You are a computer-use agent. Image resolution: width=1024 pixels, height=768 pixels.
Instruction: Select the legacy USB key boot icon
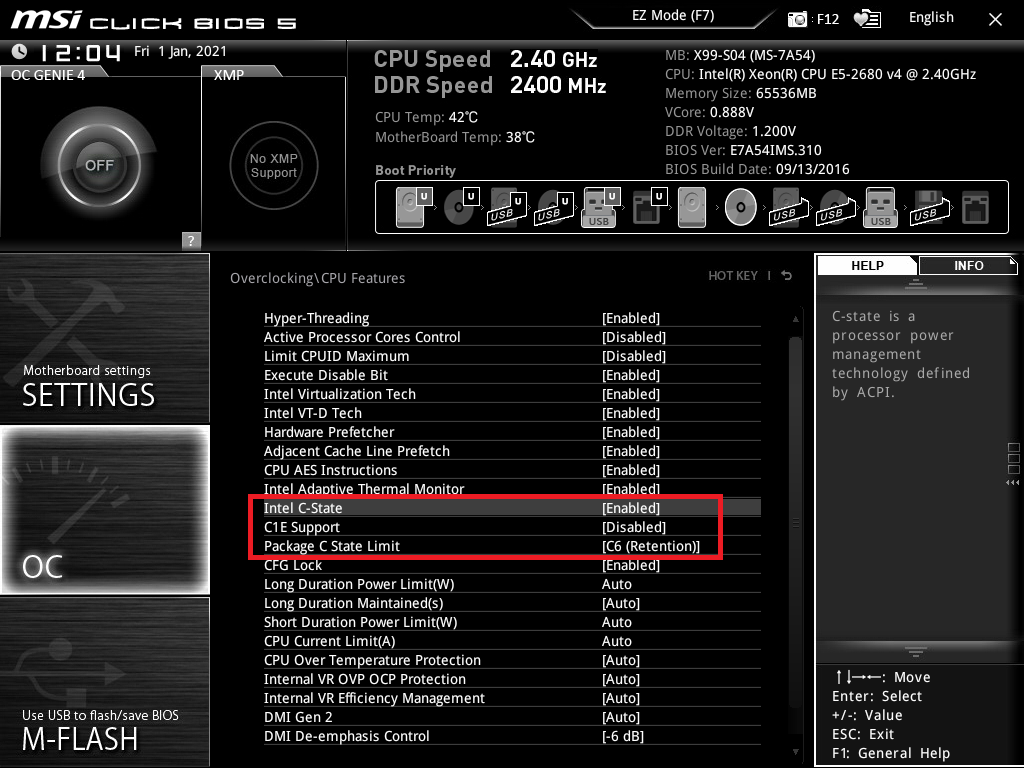[880, 207]
